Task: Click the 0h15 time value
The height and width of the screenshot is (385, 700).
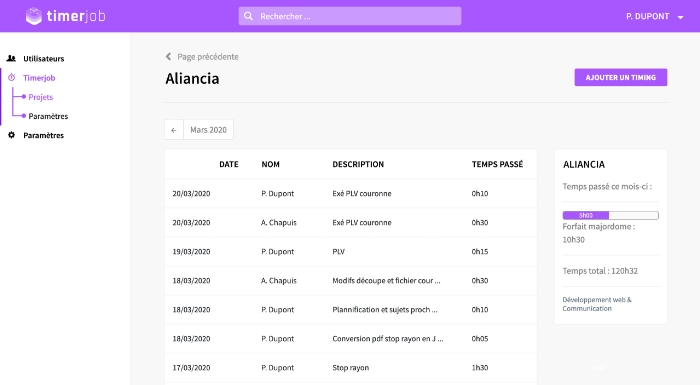Action: pyautogui.click(x=480, y=251)
